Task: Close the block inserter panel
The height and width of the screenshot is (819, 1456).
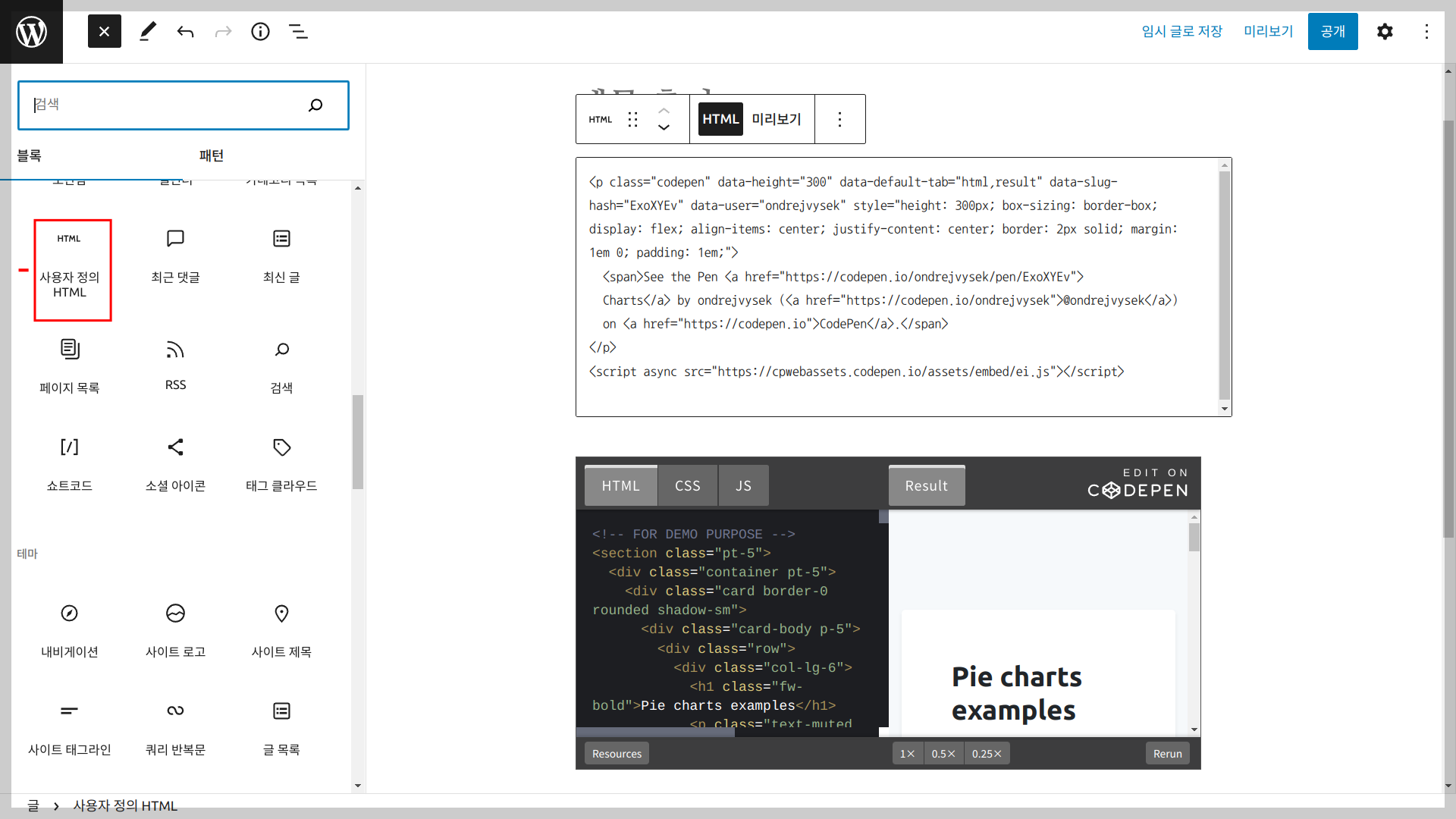Action: [x=104, y=31]
